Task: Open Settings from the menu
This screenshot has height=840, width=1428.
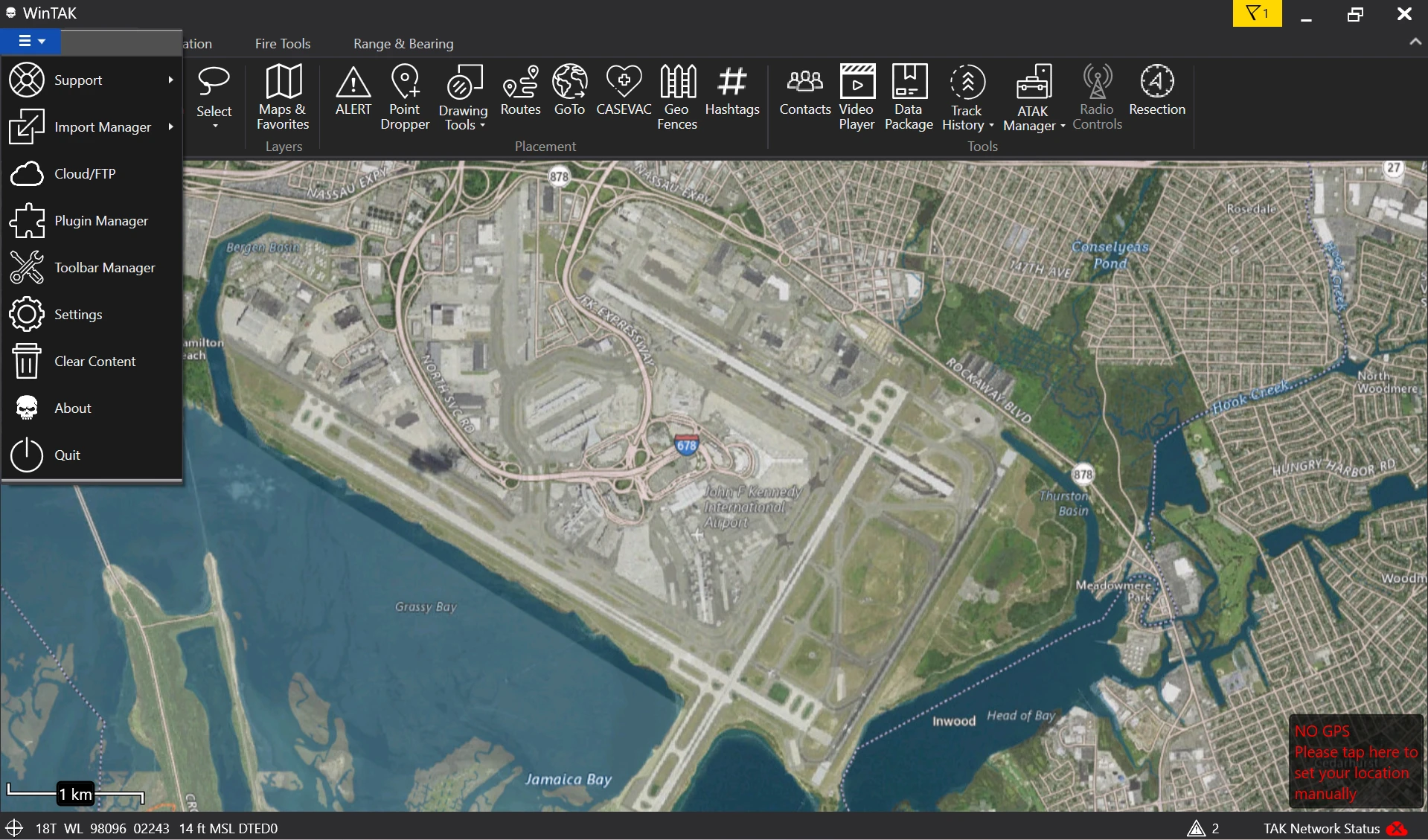Action: [x=92, y=314]
